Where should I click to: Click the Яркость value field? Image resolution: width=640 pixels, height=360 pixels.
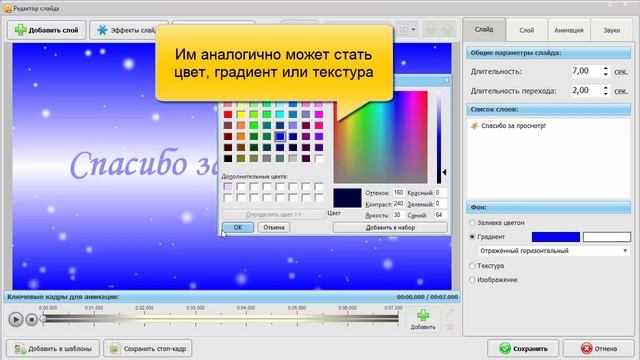tap(398, 215)
